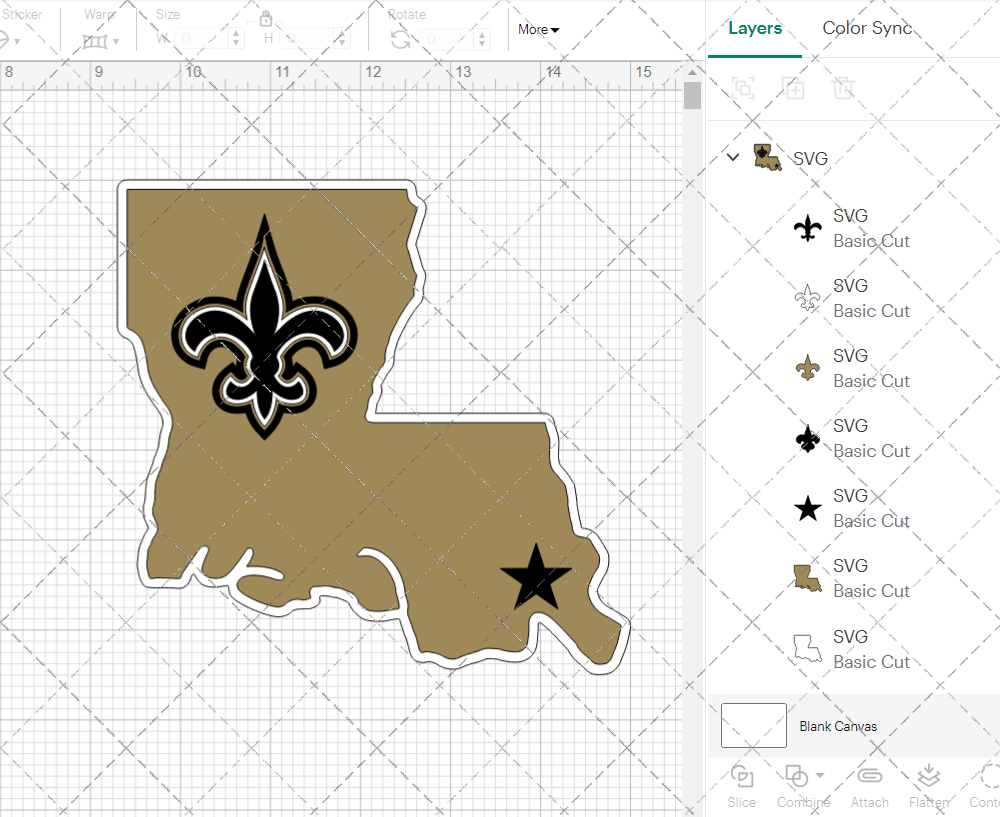Viewport: 1000px width, 817px height.
Task: Click the Blank Canvas color swatch
Action: (753, 726)
